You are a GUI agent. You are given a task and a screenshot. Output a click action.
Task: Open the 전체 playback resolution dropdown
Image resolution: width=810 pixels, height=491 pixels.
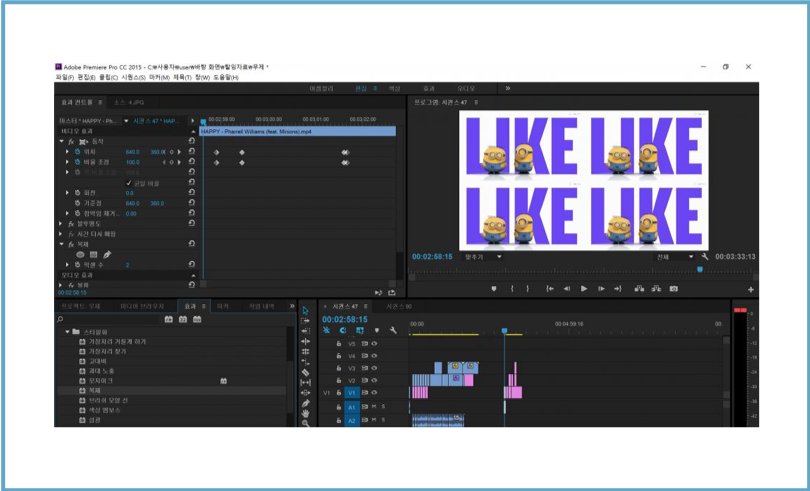click(x=674, y=257)
